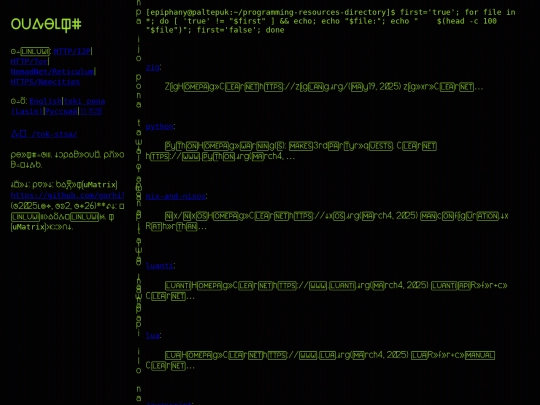Open the HTTP/I2P mirror link
540x405 pixels.
(x=72, y=51)
